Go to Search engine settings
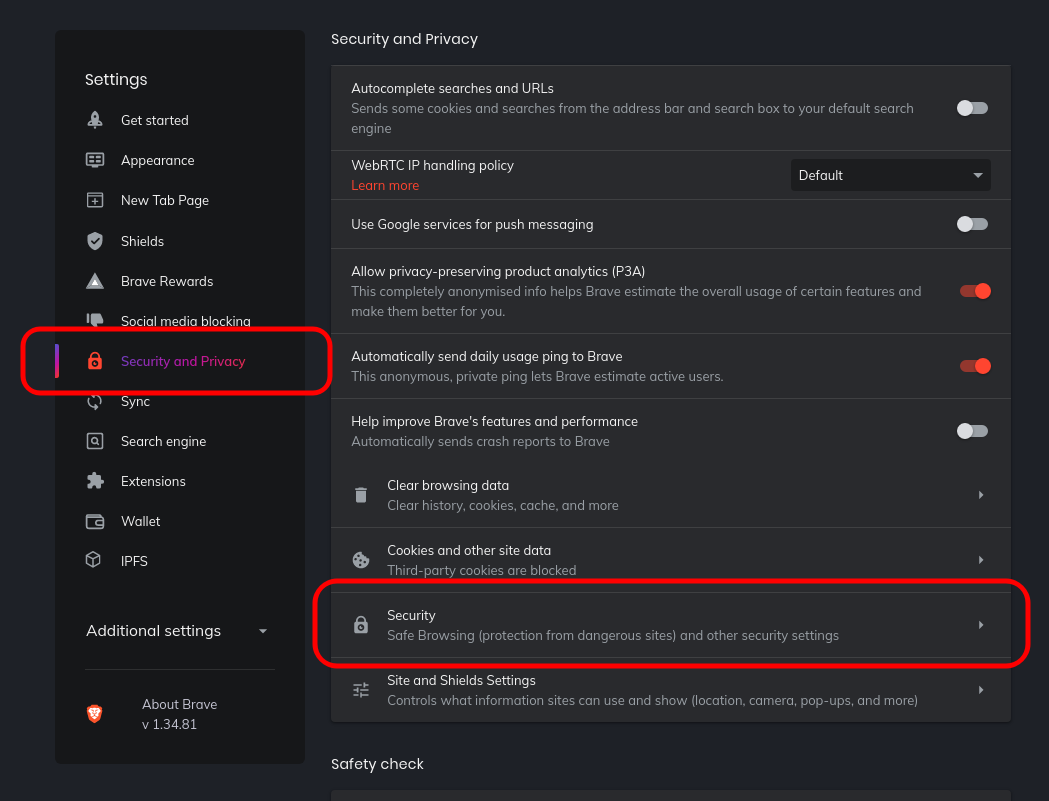This screenshot has height=801, width=1049. point(163,441)
